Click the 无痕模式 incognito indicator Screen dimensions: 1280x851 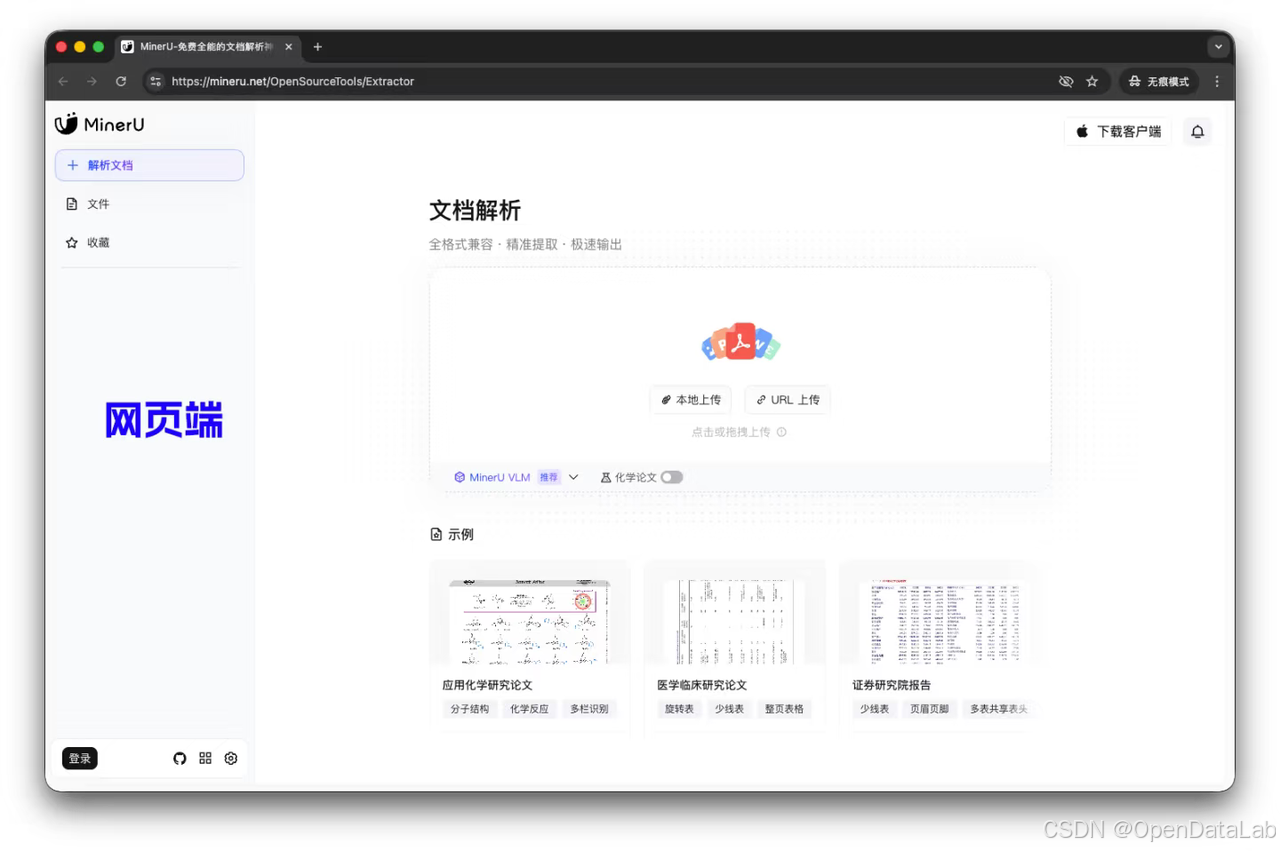1159,82
